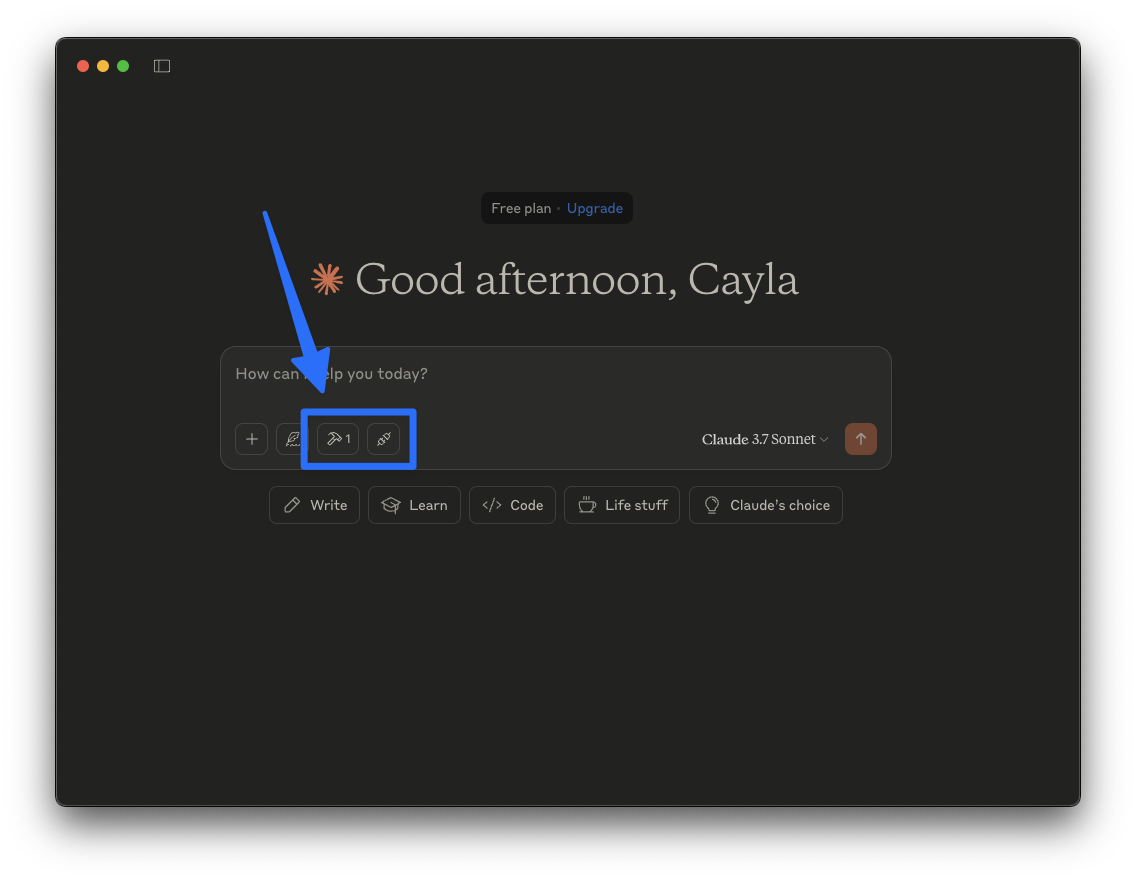1136x880 pixels.
Task: Open the Claude 3.7 Sonnet model dropdown
Action: [x=764, y=439]
